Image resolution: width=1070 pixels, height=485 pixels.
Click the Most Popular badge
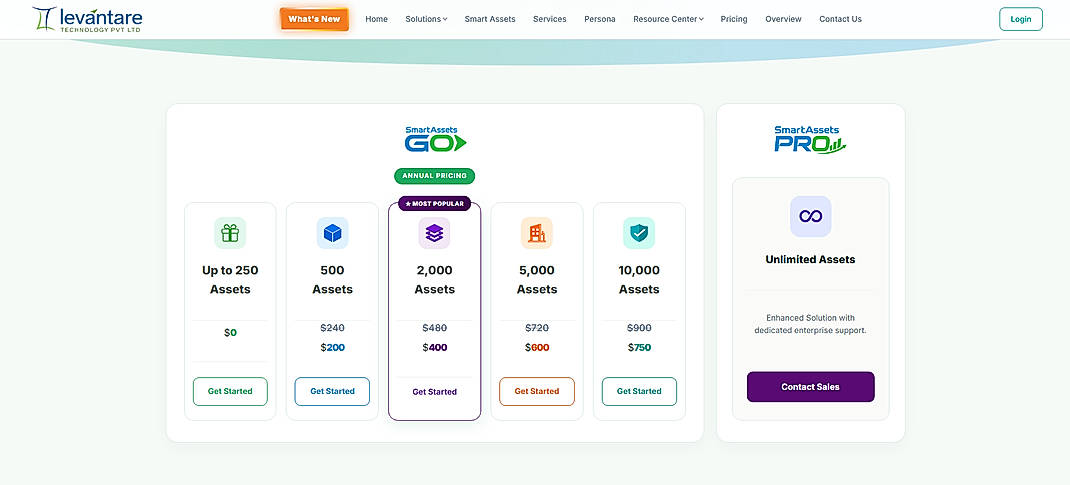coord(435,203)
